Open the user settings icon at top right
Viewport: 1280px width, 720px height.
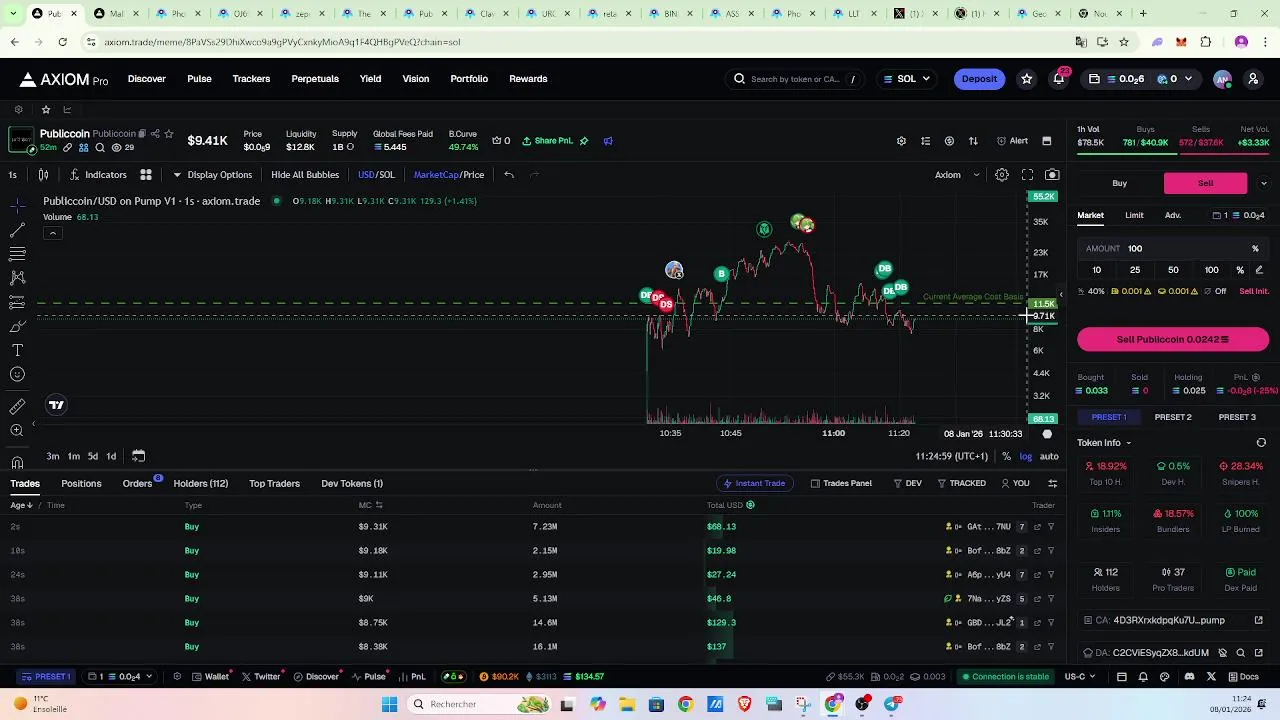(x=1253, y=79)
